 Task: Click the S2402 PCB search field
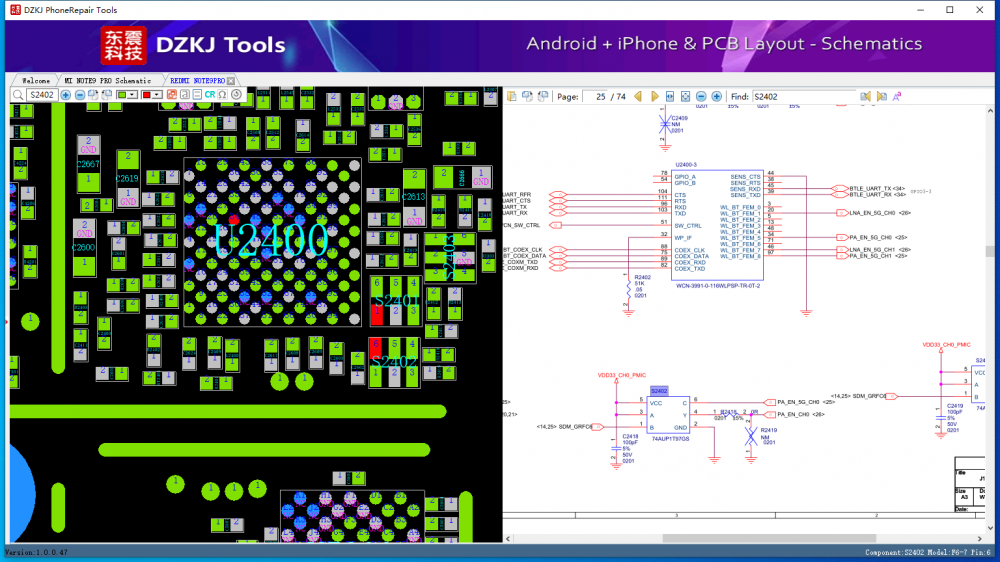pos(43,95)
